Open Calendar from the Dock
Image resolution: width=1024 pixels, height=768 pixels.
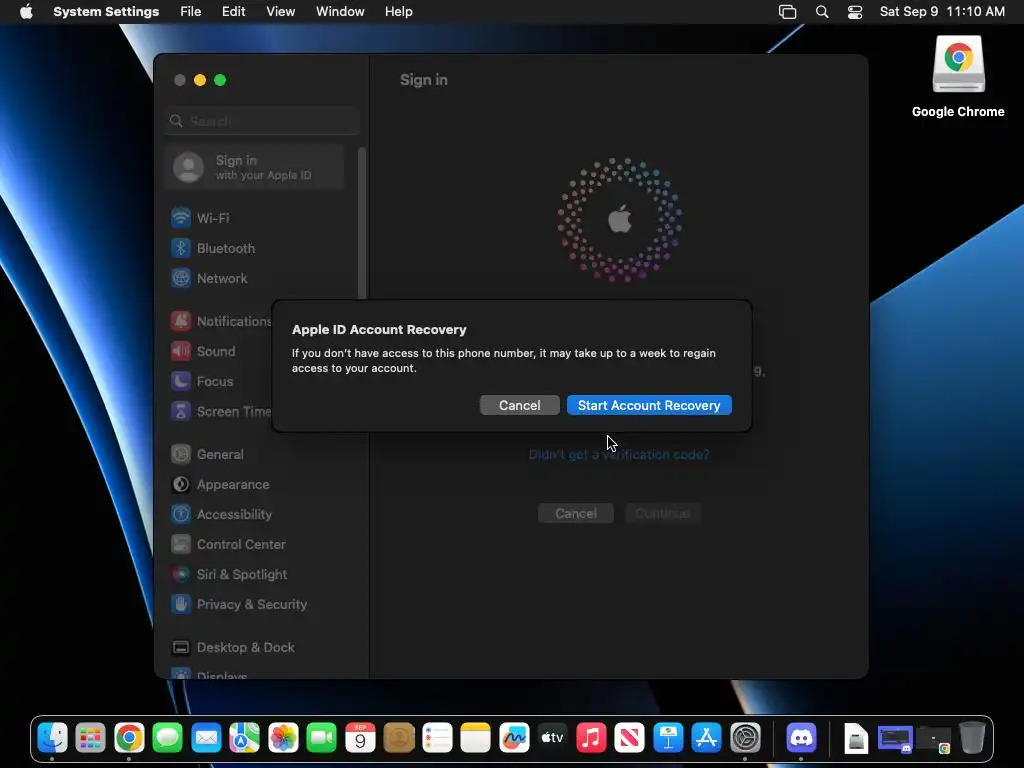click(x=360, y=738)
